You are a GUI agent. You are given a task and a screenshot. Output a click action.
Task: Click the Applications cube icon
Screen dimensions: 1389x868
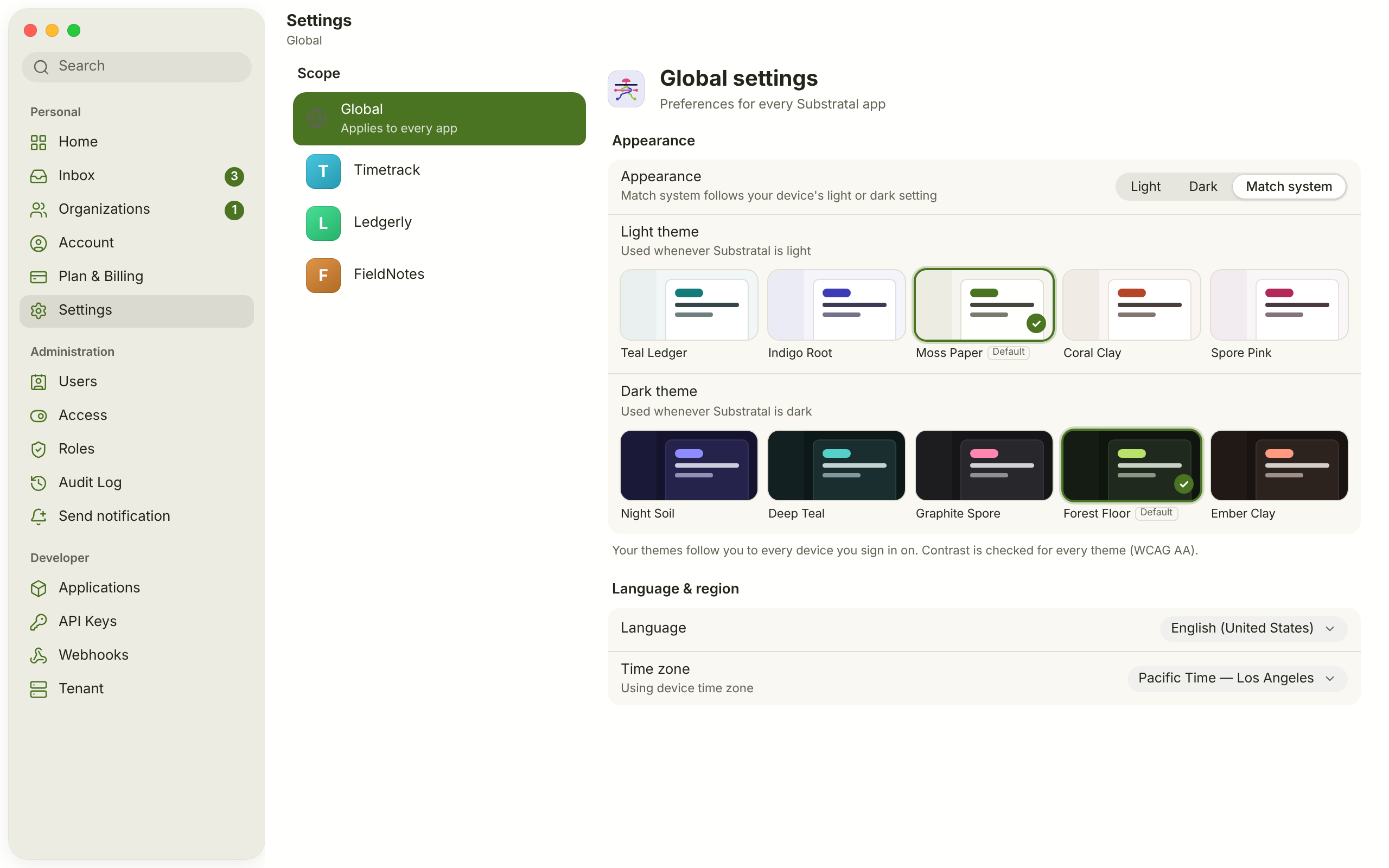pos(39,588)
